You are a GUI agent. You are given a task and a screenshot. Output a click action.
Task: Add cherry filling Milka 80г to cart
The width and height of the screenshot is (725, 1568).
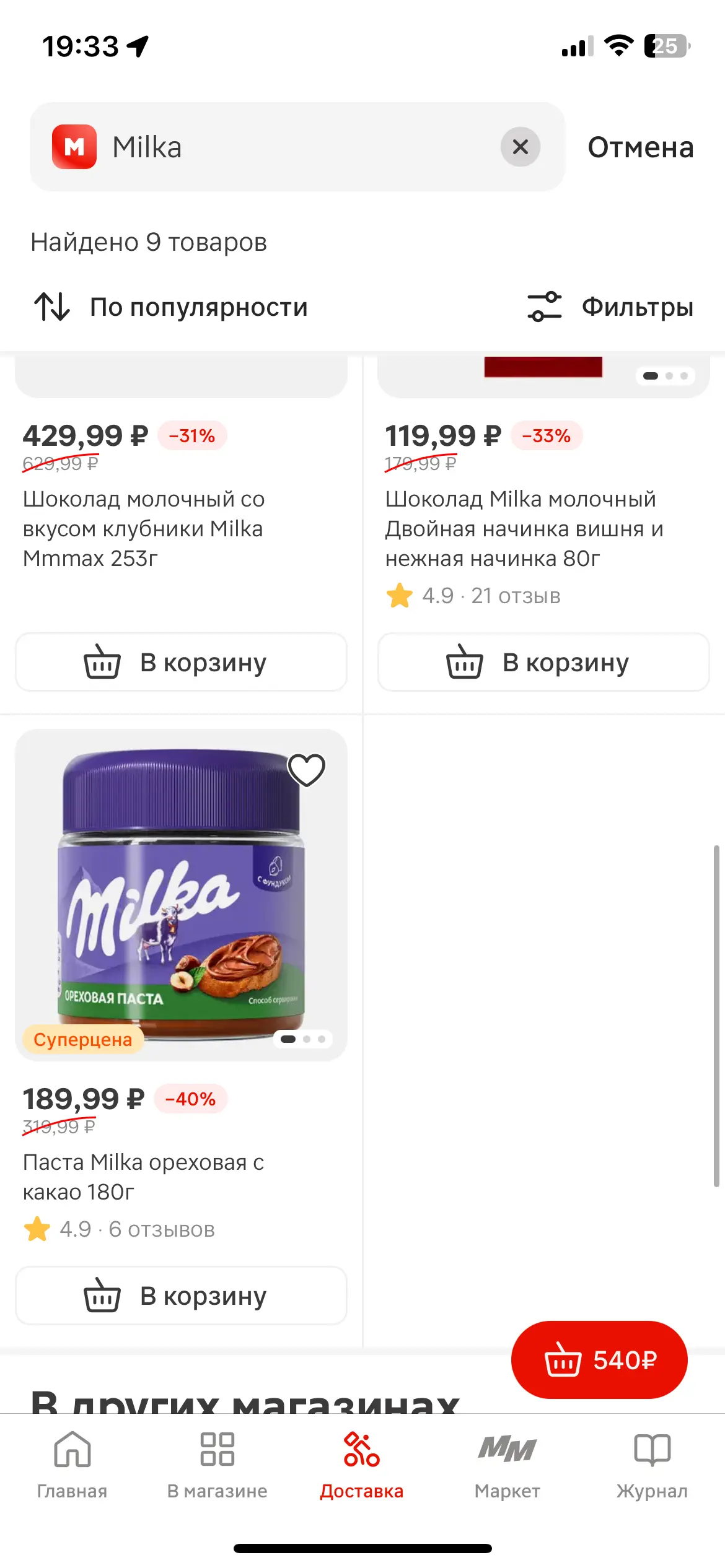(543, 662)
